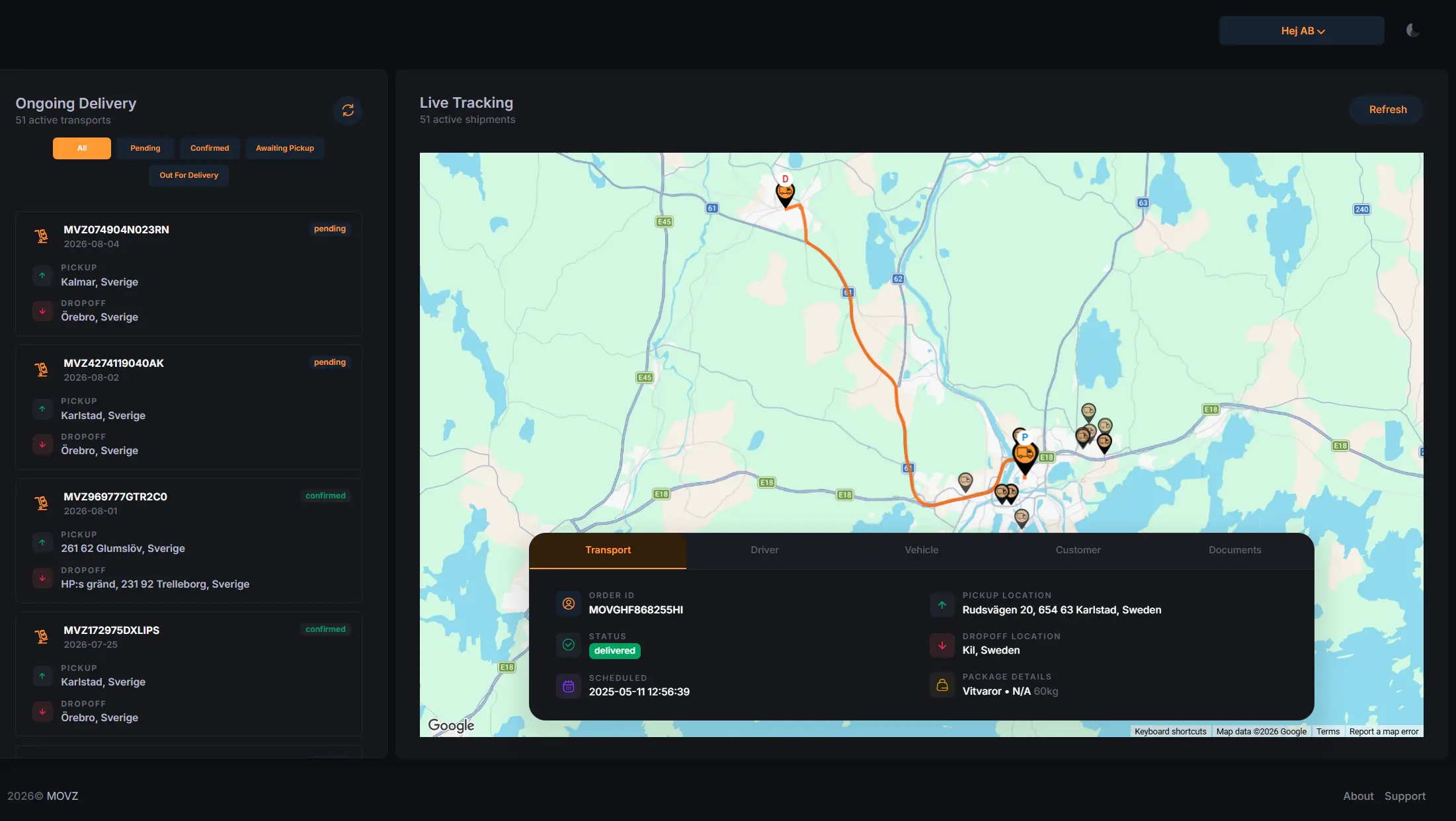This screenshot has width=1456, height=821.
Task: Click pickup arrow icon for 261 62 Glumslöv
Action: [x=42, y=542]
